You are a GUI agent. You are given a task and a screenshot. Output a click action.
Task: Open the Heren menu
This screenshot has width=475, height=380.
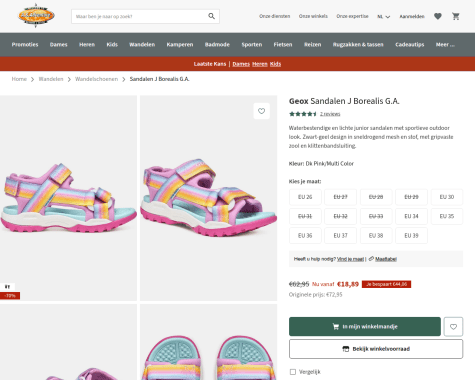pyautogui.click(x=87, y=44)
